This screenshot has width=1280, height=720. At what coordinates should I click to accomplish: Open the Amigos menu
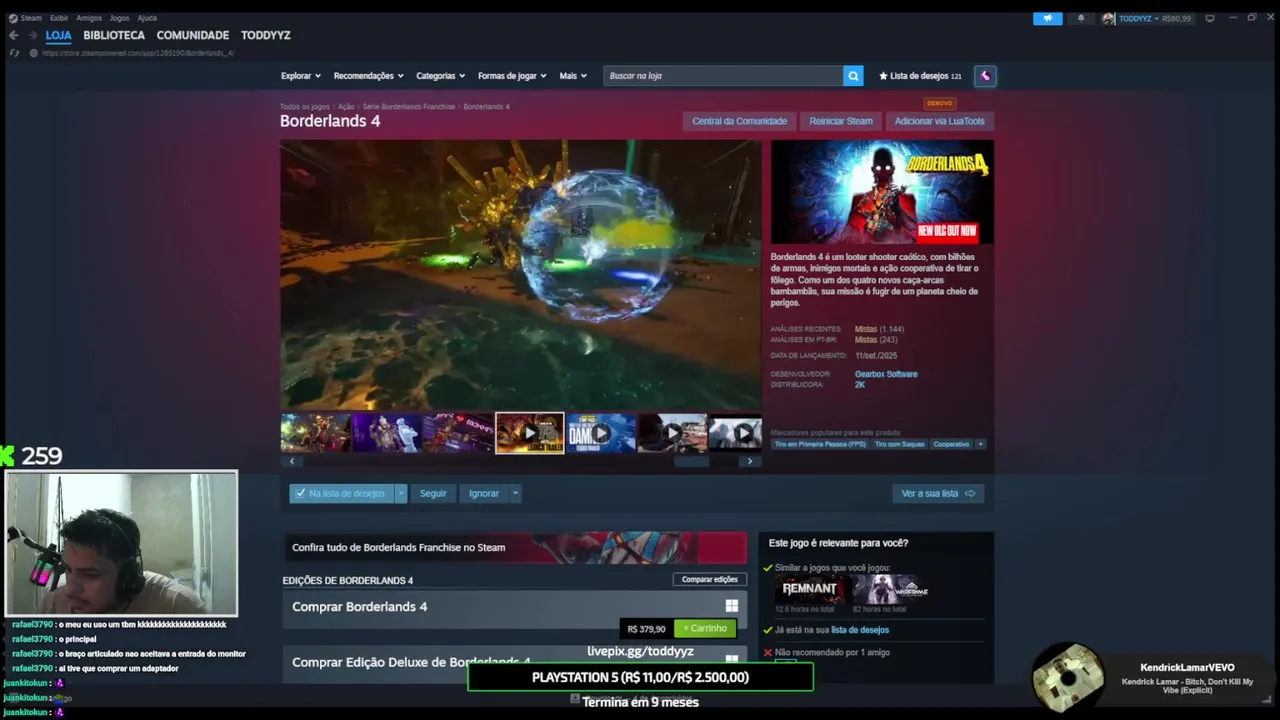(x=89, y=18)
